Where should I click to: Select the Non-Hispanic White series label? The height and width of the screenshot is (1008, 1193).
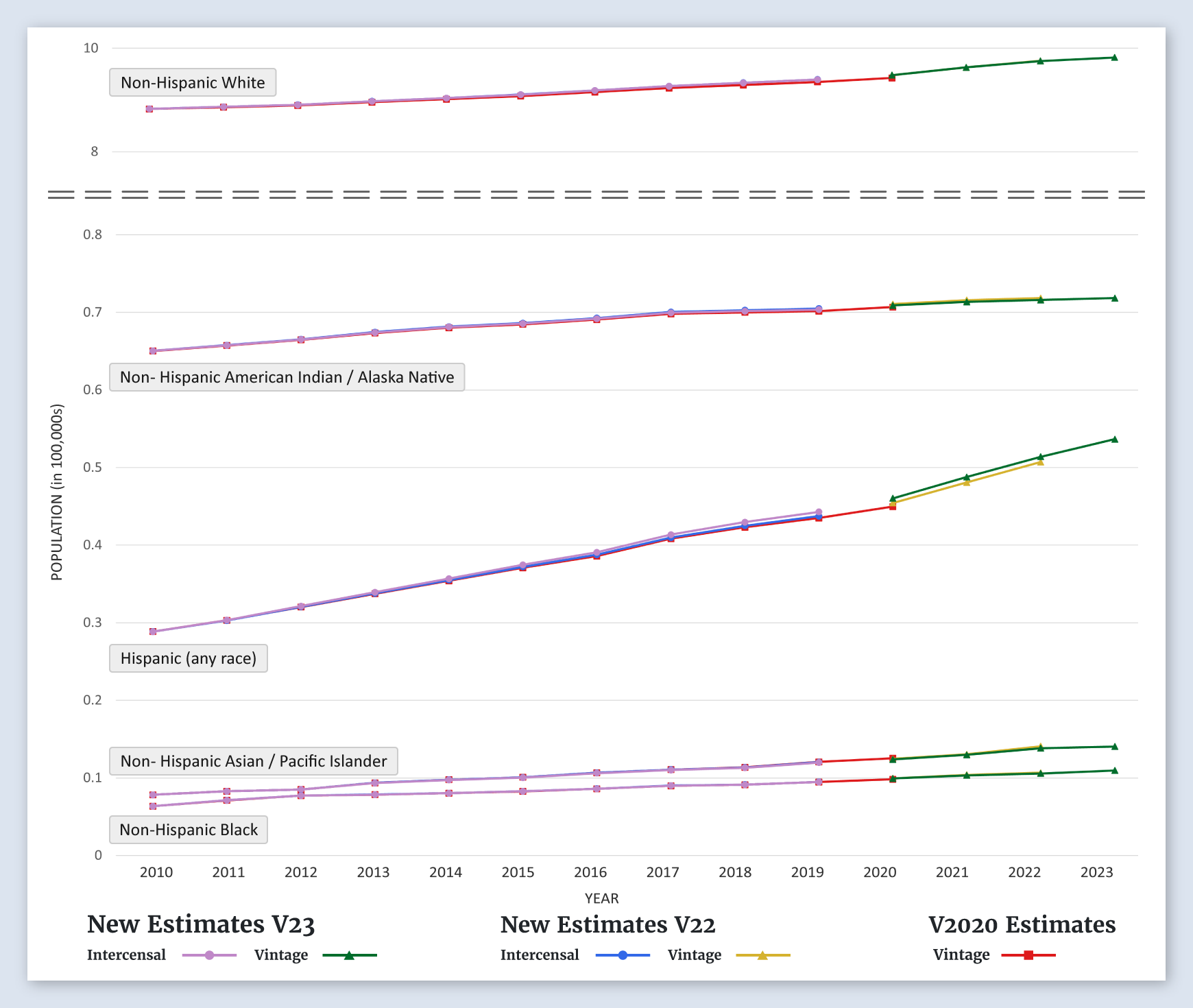[193, 82]
